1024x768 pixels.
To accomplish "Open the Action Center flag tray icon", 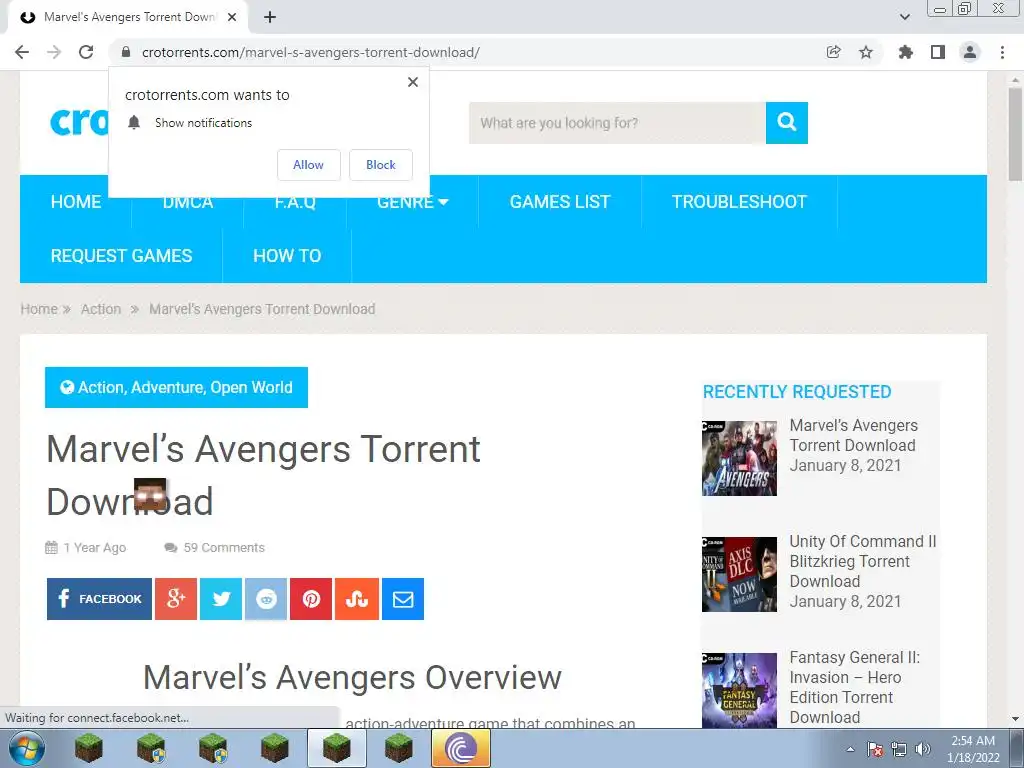I will (x=875, y=749).
